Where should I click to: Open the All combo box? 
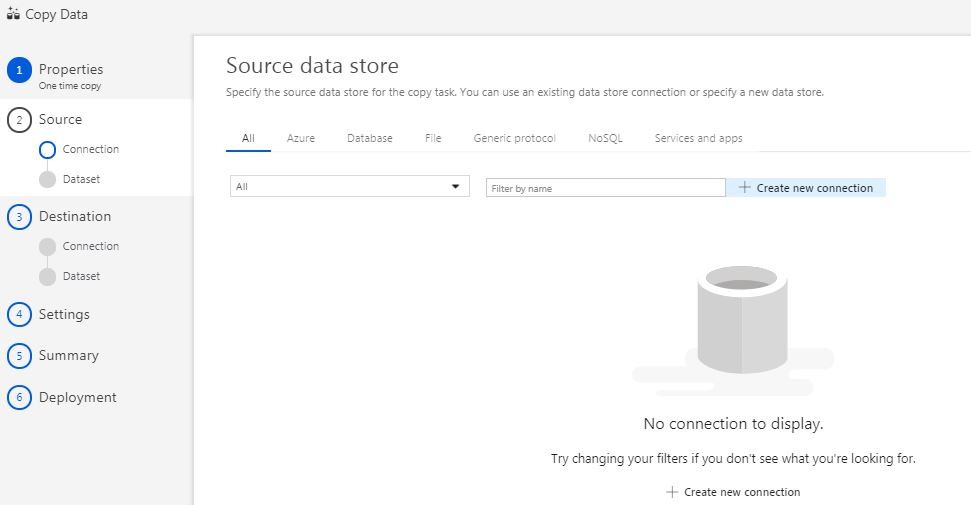pyautogui.click(x=349, y=187)
